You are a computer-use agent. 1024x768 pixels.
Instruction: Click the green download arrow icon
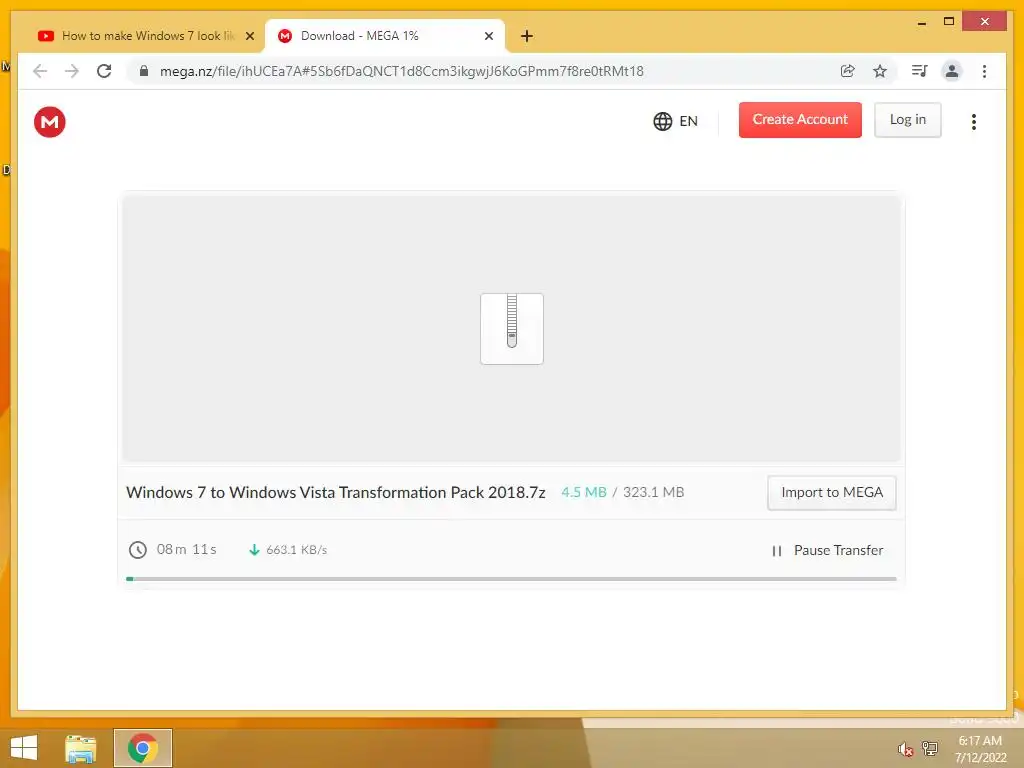point(255,550)
